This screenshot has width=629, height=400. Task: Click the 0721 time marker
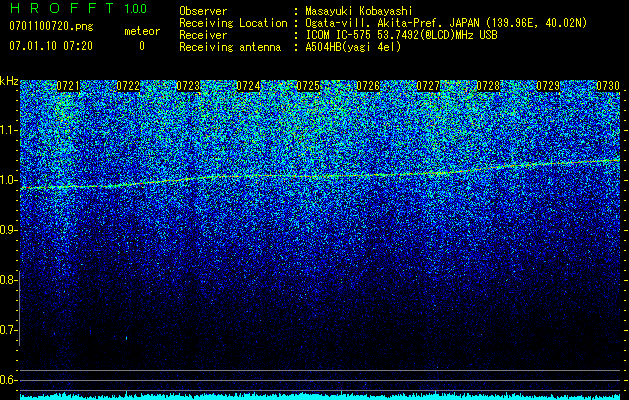click(68, 86)
